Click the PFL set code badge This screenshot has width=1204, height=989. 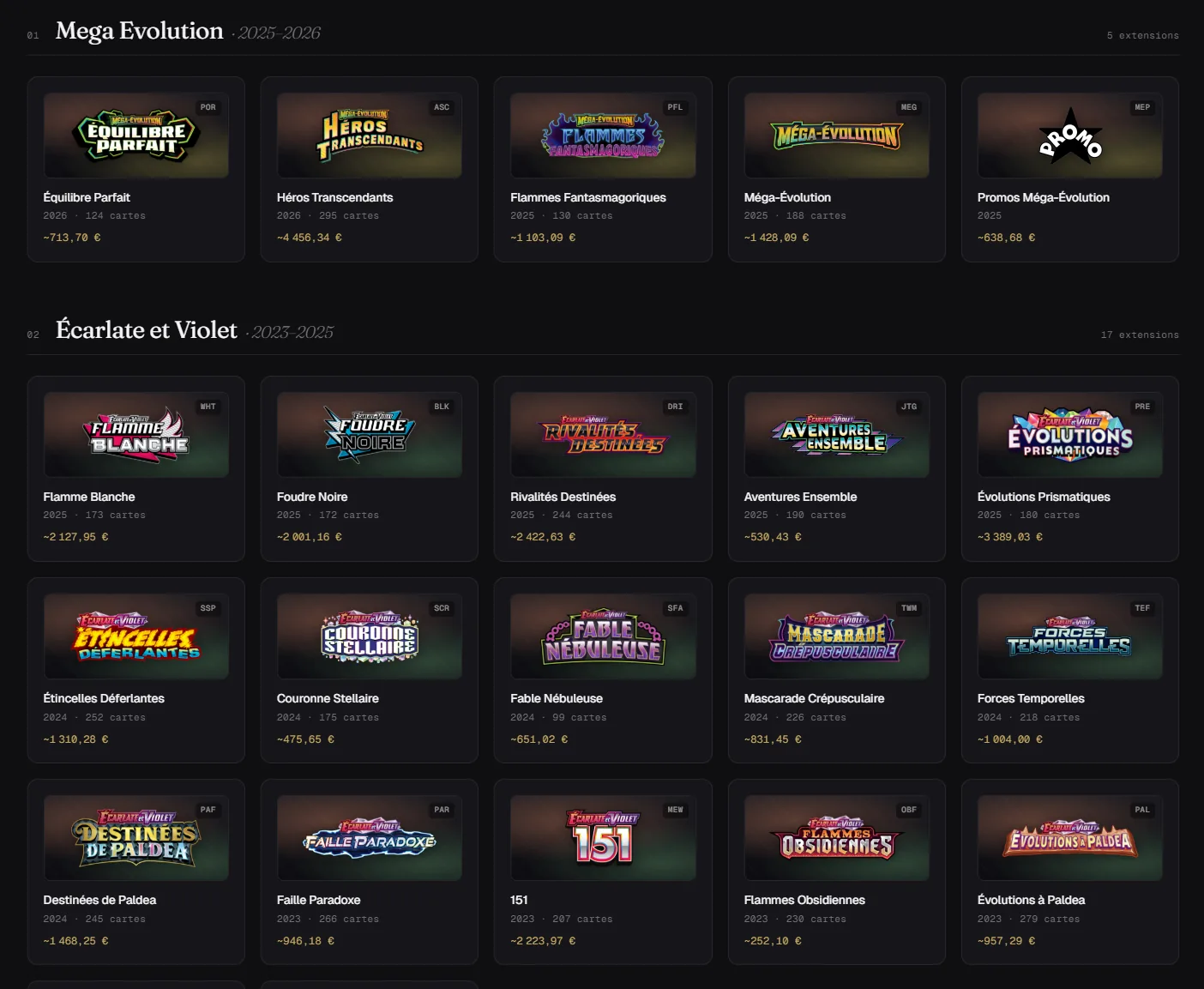pyautogui.click(x=676, y=107)
